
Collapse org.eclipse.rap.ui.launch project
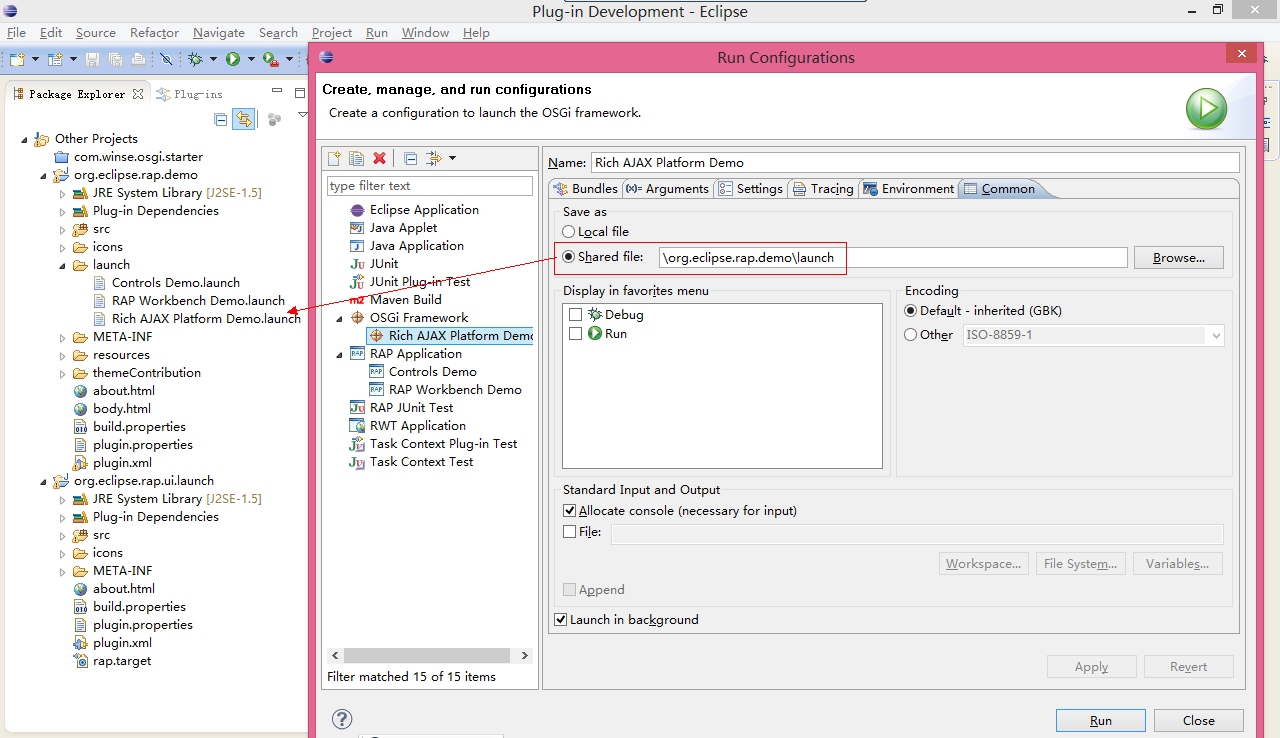(x=44, y=481)
